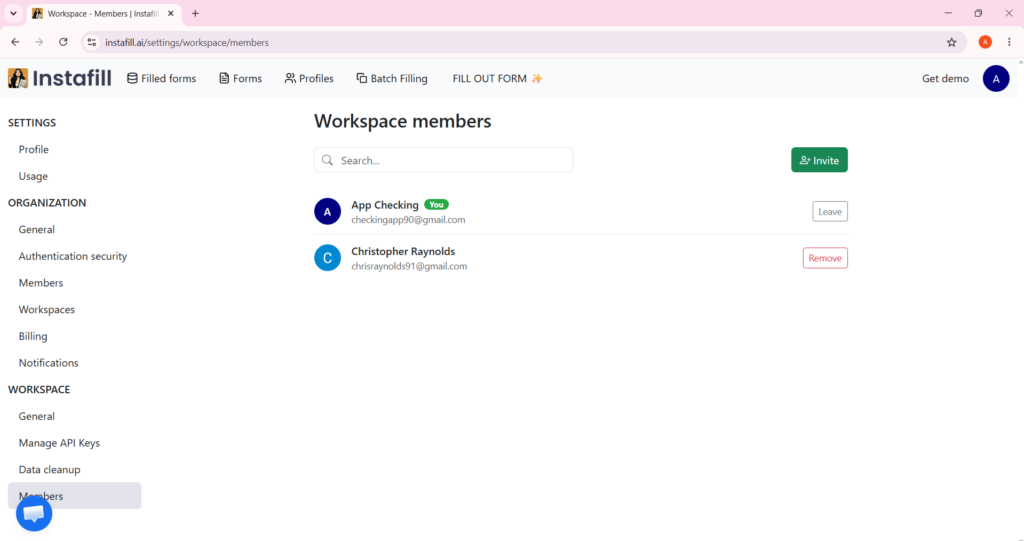Screen dimensions: 1024x541
Task: Open the chat support bubble
Action: (x=34, y=514)
